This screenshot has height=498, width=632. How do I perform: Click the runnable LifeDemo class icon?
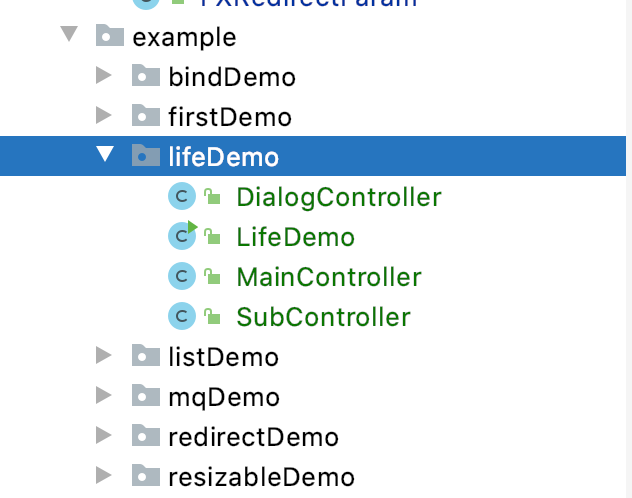pyautogui.click(x=181, y=237)
